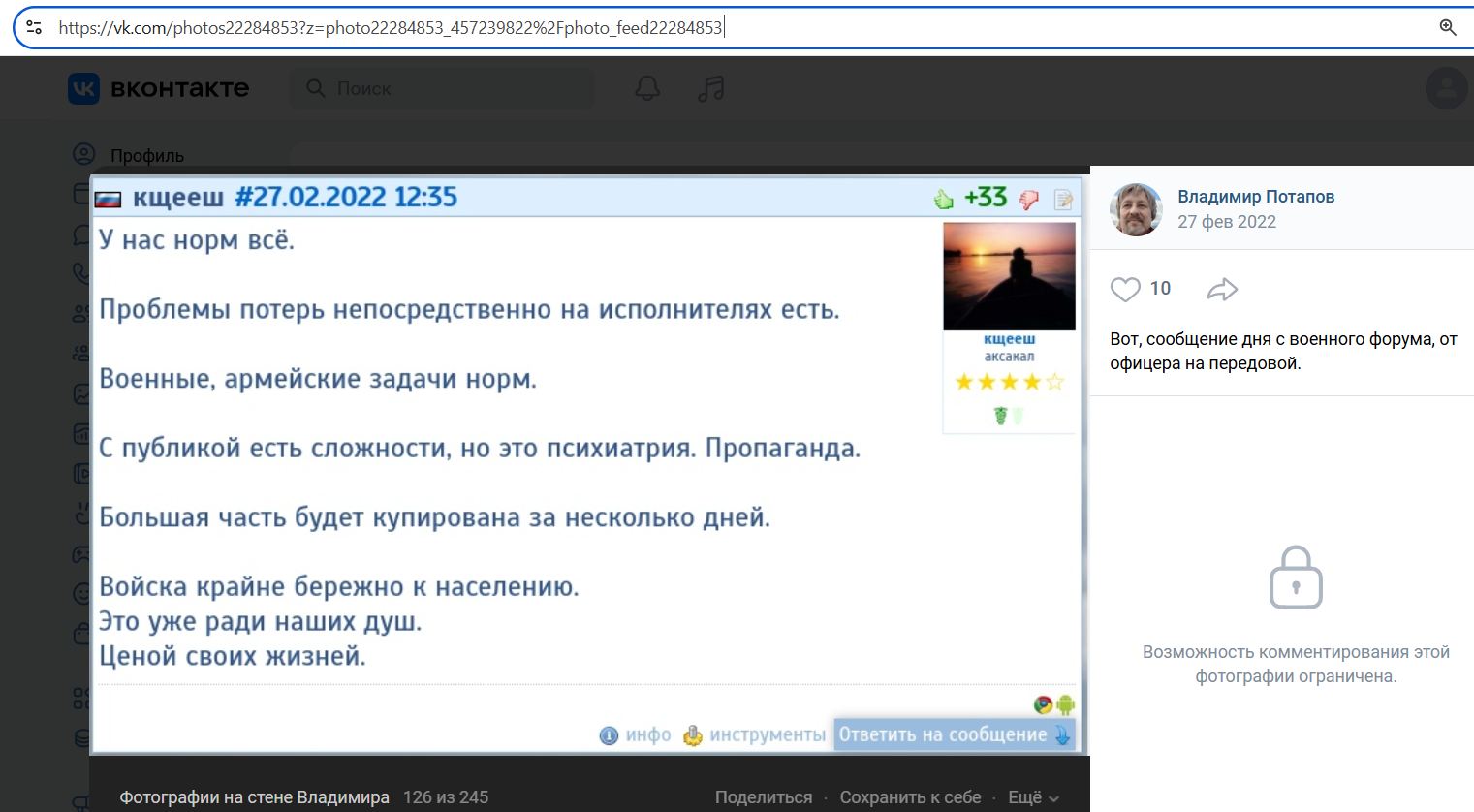Click the thumbs down icon in post
This screenshot has width=1474, height=812.
tap(1029, 200)
